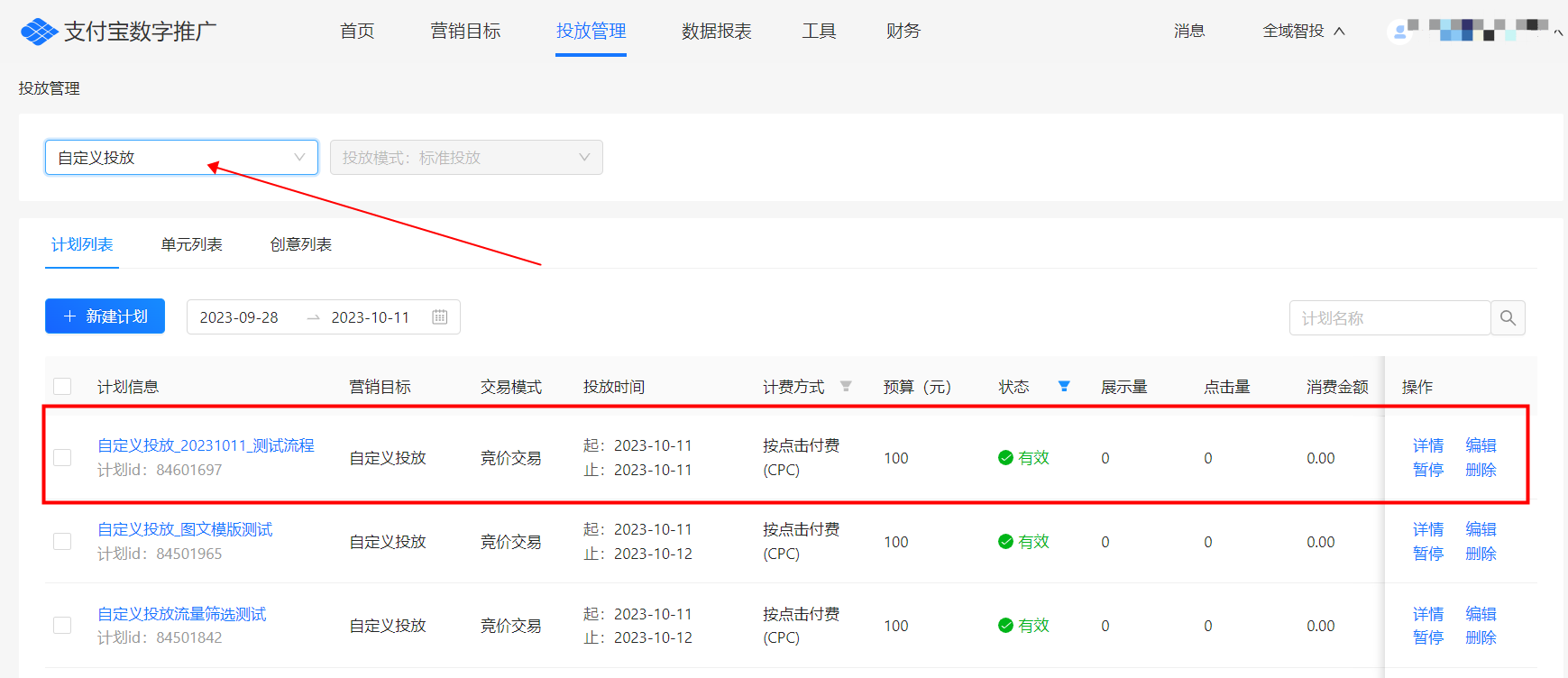Click the plus icon in 新建计划 button
The height and width of the screenshot is (678, 1568).
(x=69, y=316)
